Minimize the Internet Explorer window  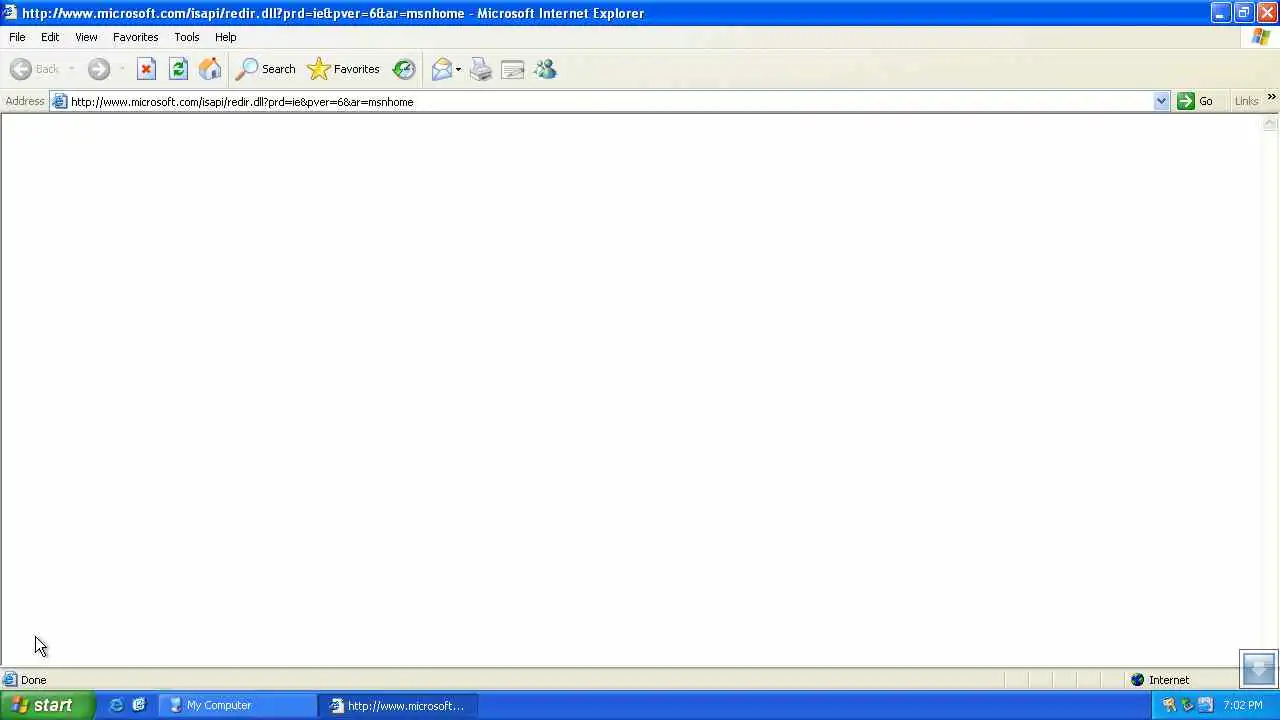[x=1220, y=13]
